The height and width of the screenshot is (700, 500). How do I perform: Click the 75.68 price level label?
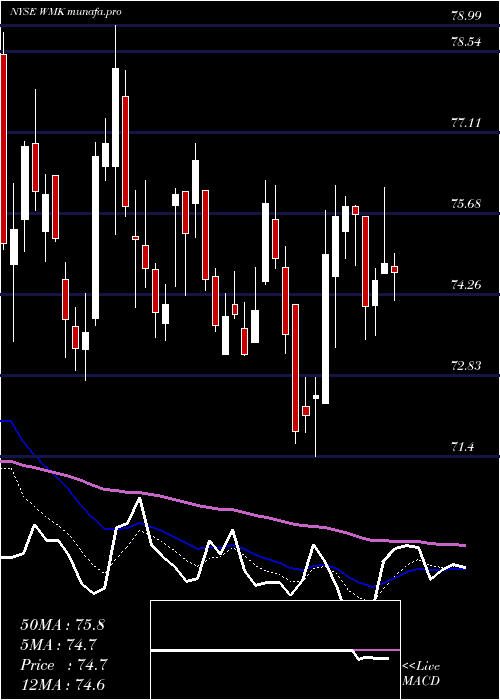click(466, 204)
